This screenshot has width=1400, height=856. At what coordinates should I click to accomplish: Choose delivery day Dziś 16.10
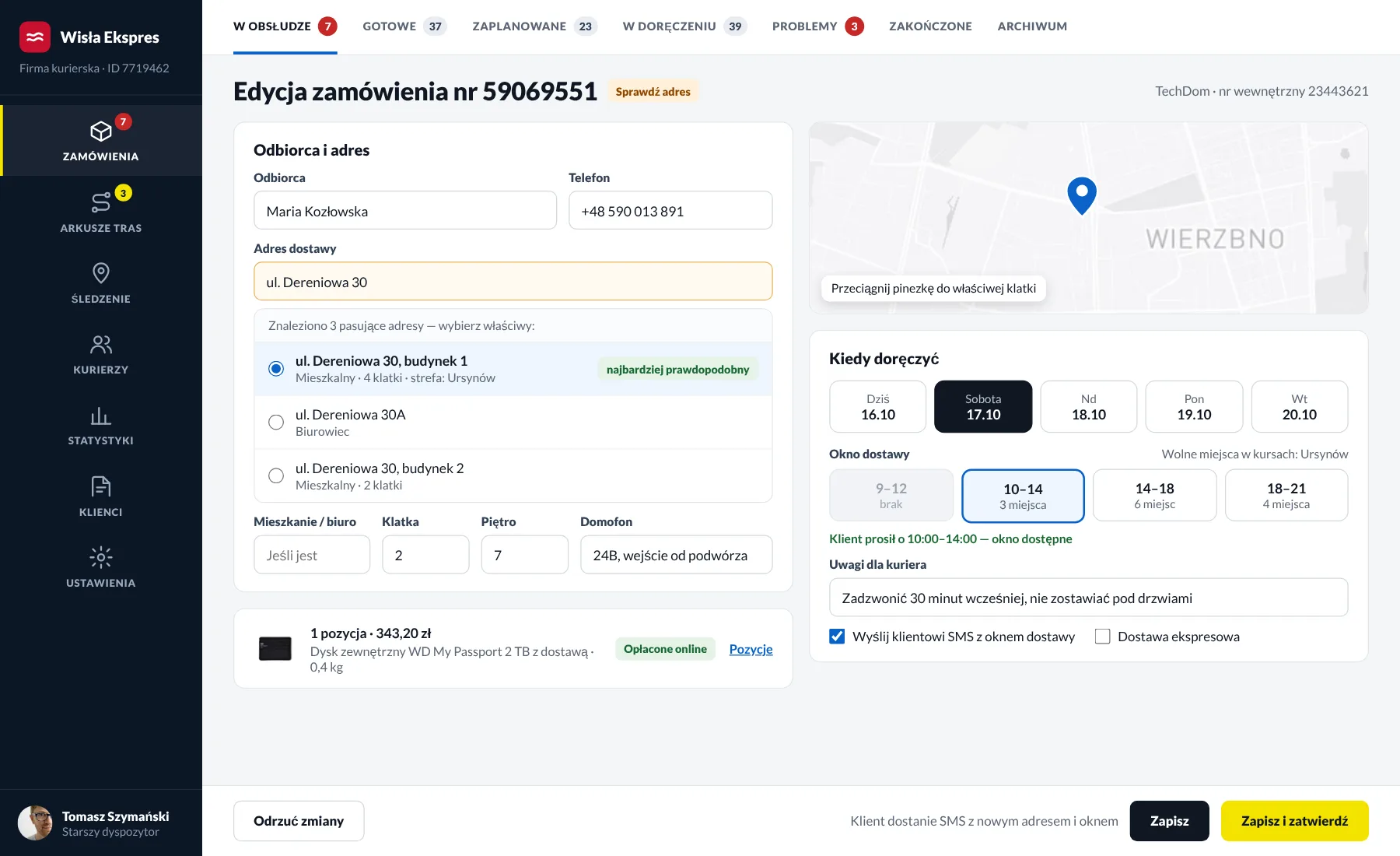878,406
